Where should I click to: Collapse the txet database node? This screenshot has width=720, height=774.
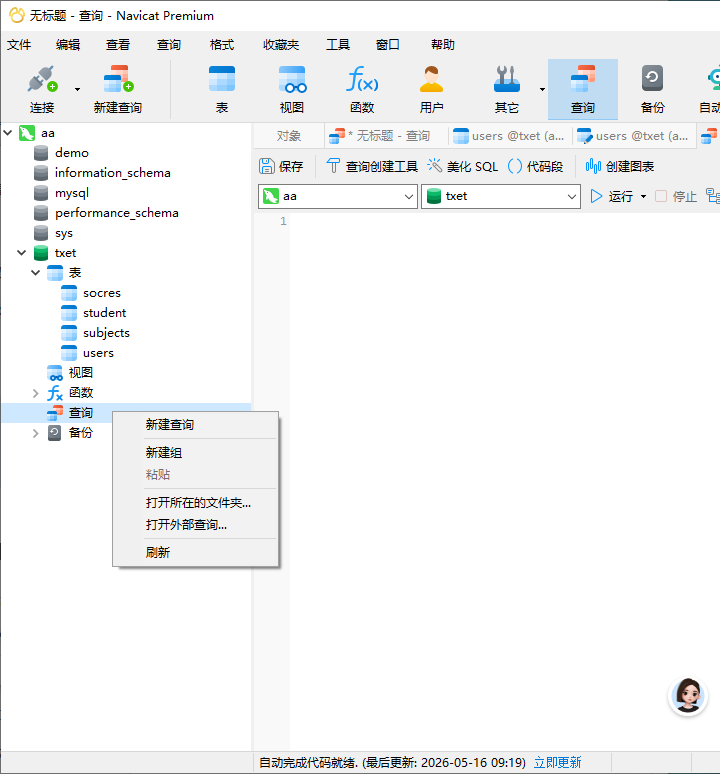pos(22,253)
